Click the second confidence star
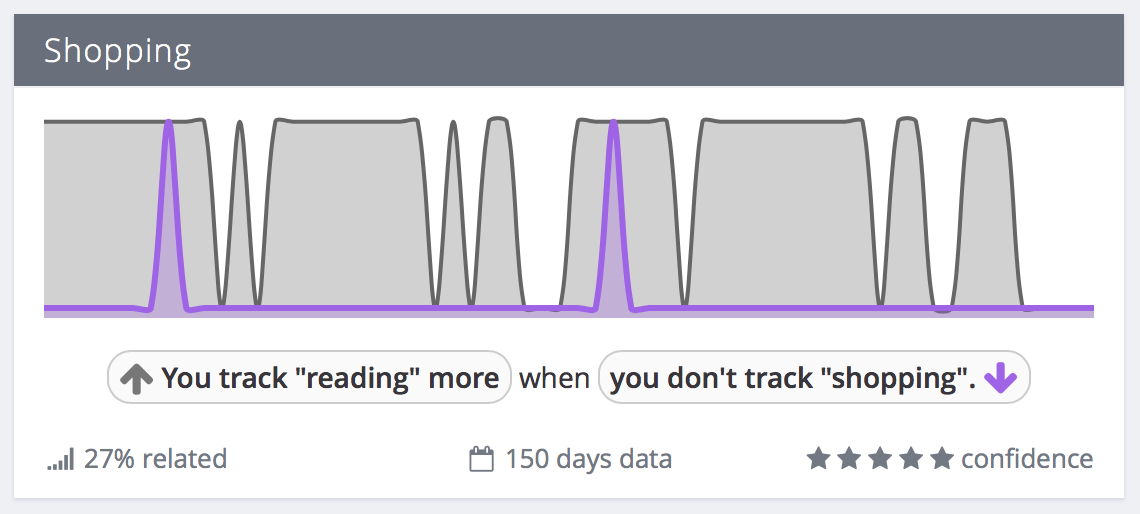 click(x=849, y=459)
